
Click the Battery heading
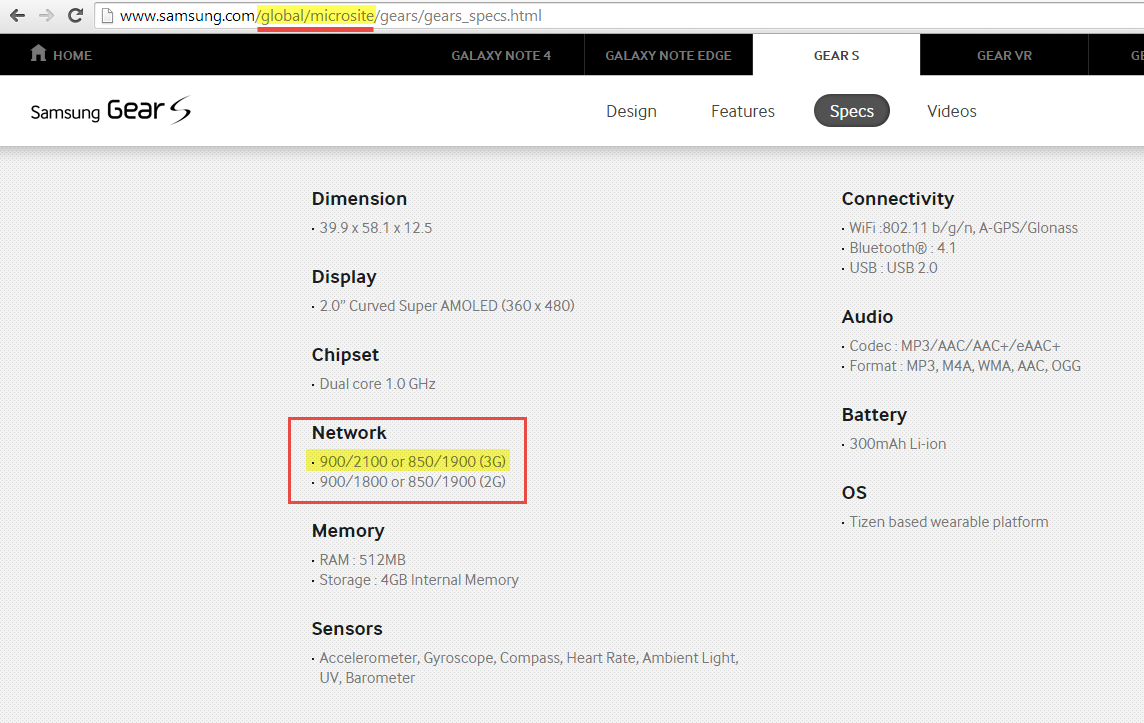874,414
